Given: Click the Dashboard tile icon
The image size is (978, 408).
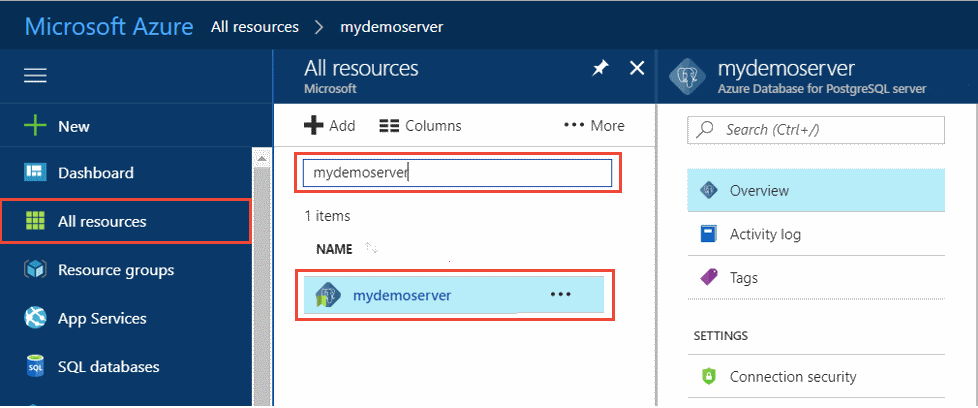Looking at the screenshot, I should pyautogui.click(x=35, y=172).
